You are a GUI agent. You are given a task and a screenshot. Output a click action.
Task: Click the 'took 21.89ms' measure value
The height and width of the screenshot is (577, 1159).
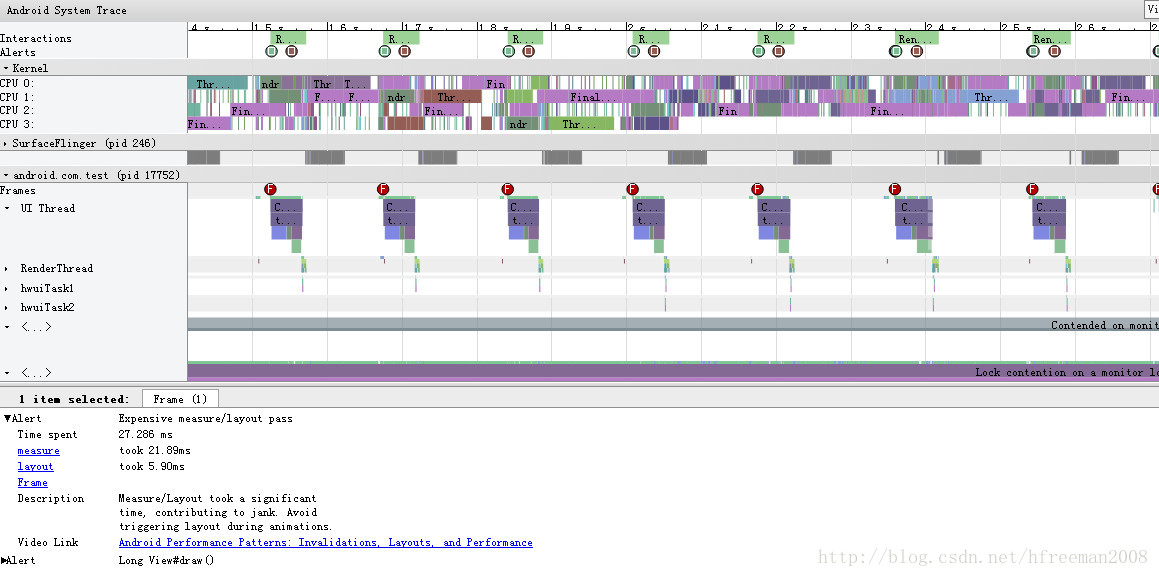[154, 451]
